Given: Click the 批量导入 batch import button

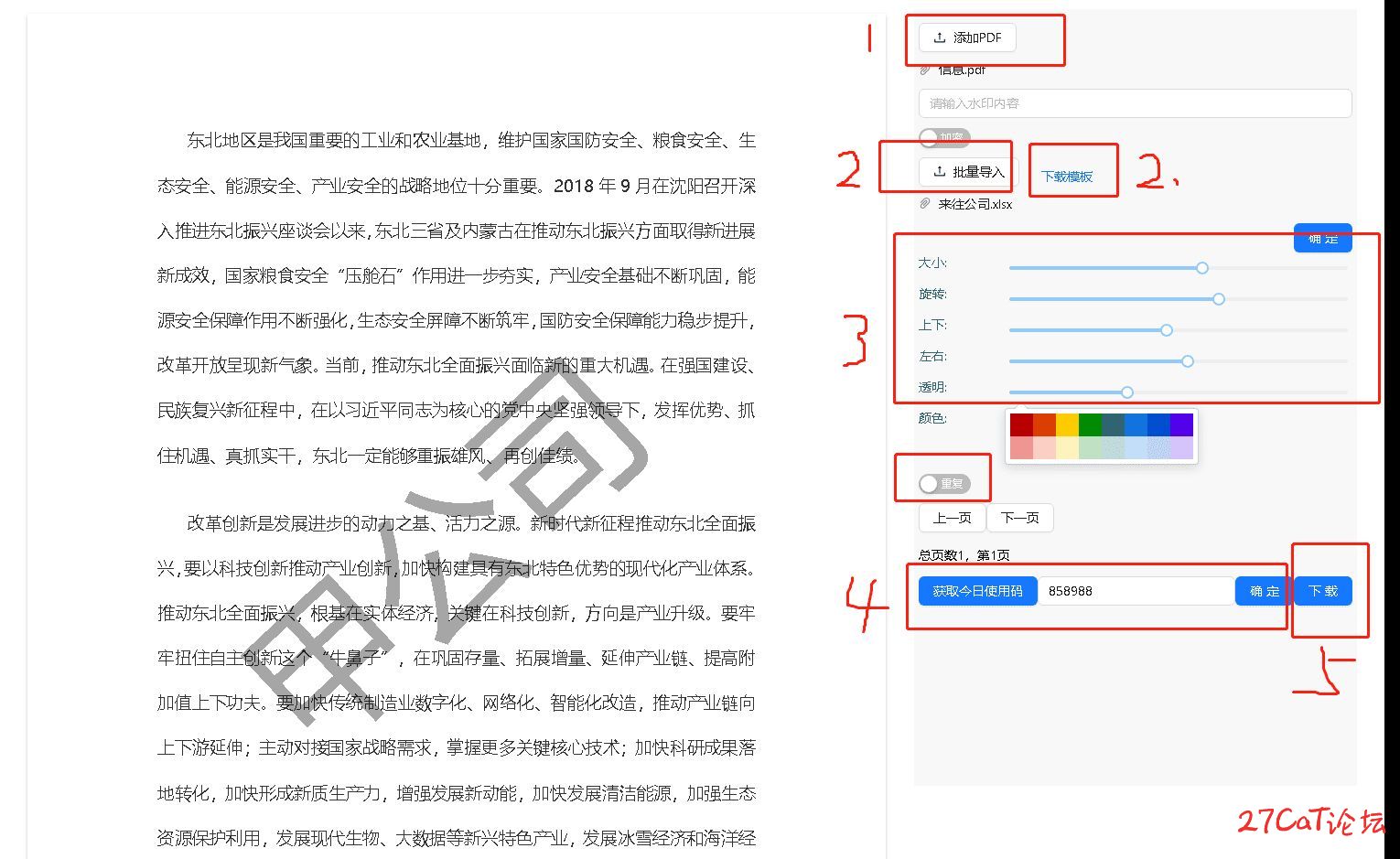Looking at the screenshot, I should (968, 172).
